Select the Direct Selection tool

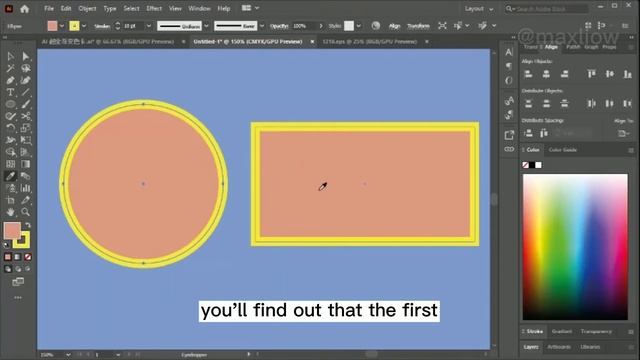(25, 56)
